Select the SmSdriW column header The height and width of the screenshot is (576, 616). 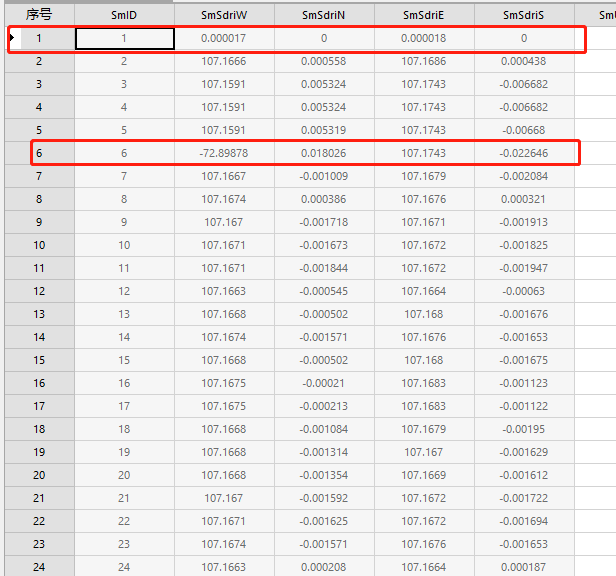coord(224,15)
